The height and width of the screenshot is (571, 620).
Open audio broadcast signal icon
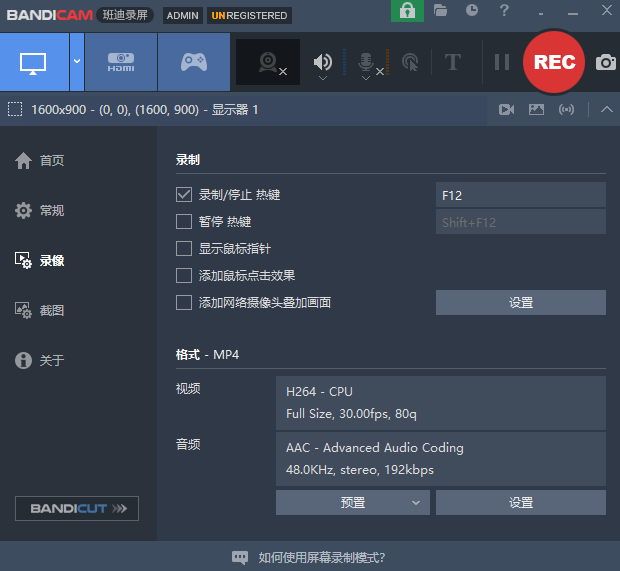(x=566, y=110)
